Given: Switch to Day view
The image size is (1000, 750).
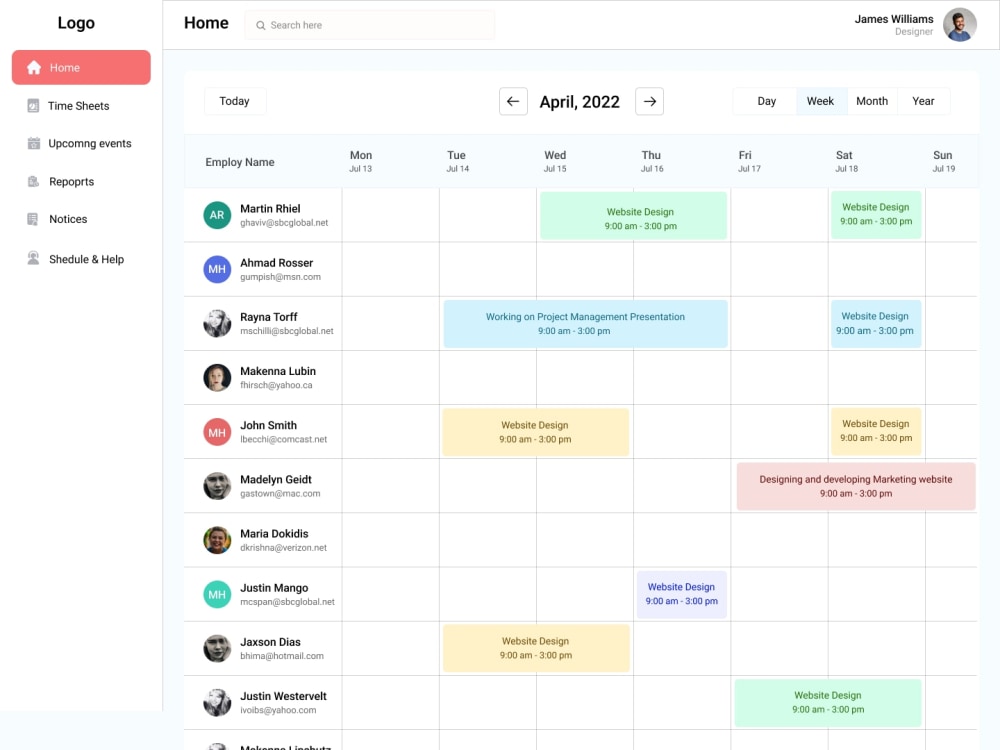Looking at the screenshot, I should point(765,101).
